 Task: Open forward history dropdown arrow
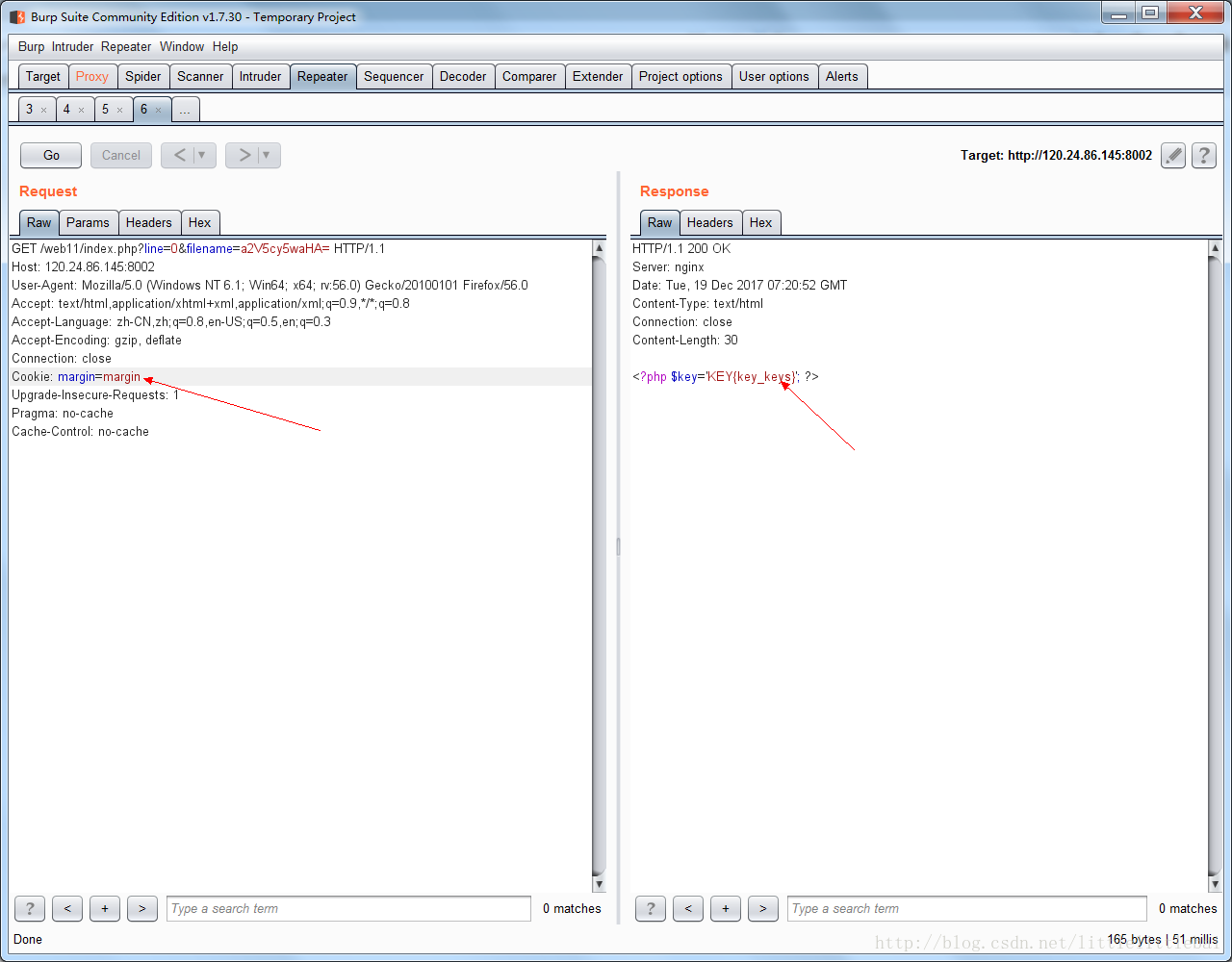[x=268, y=155]
